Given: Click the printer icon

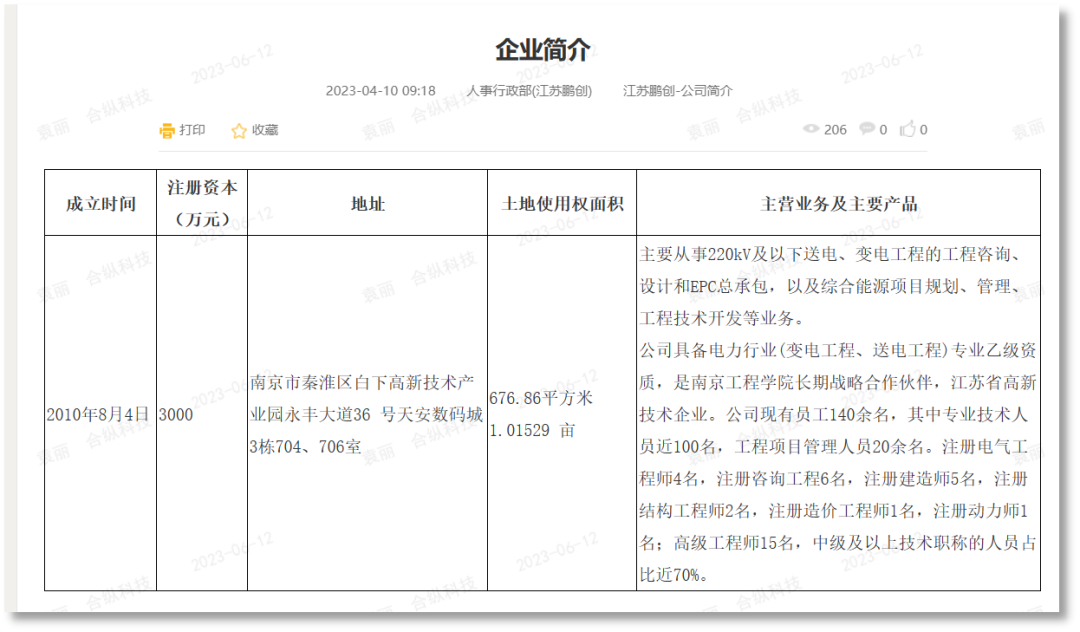Looking at the screenshot, I should pyautogui.click(x=167, y=130).
